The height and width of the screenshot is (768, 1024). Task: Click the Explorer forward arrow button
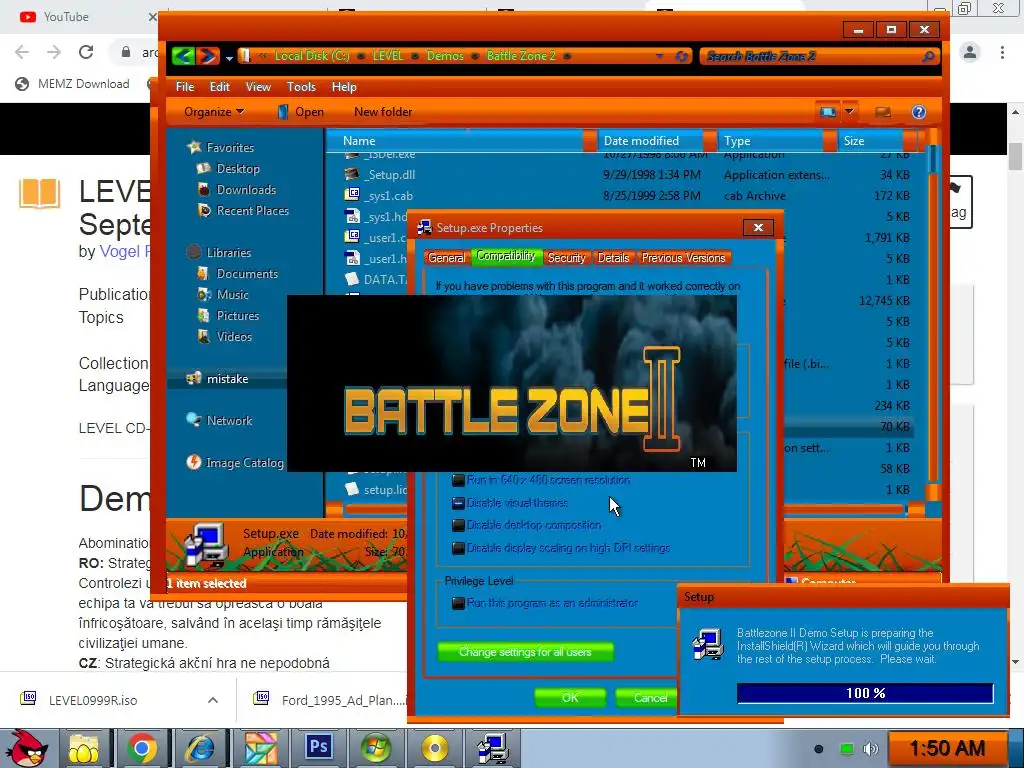208,56
